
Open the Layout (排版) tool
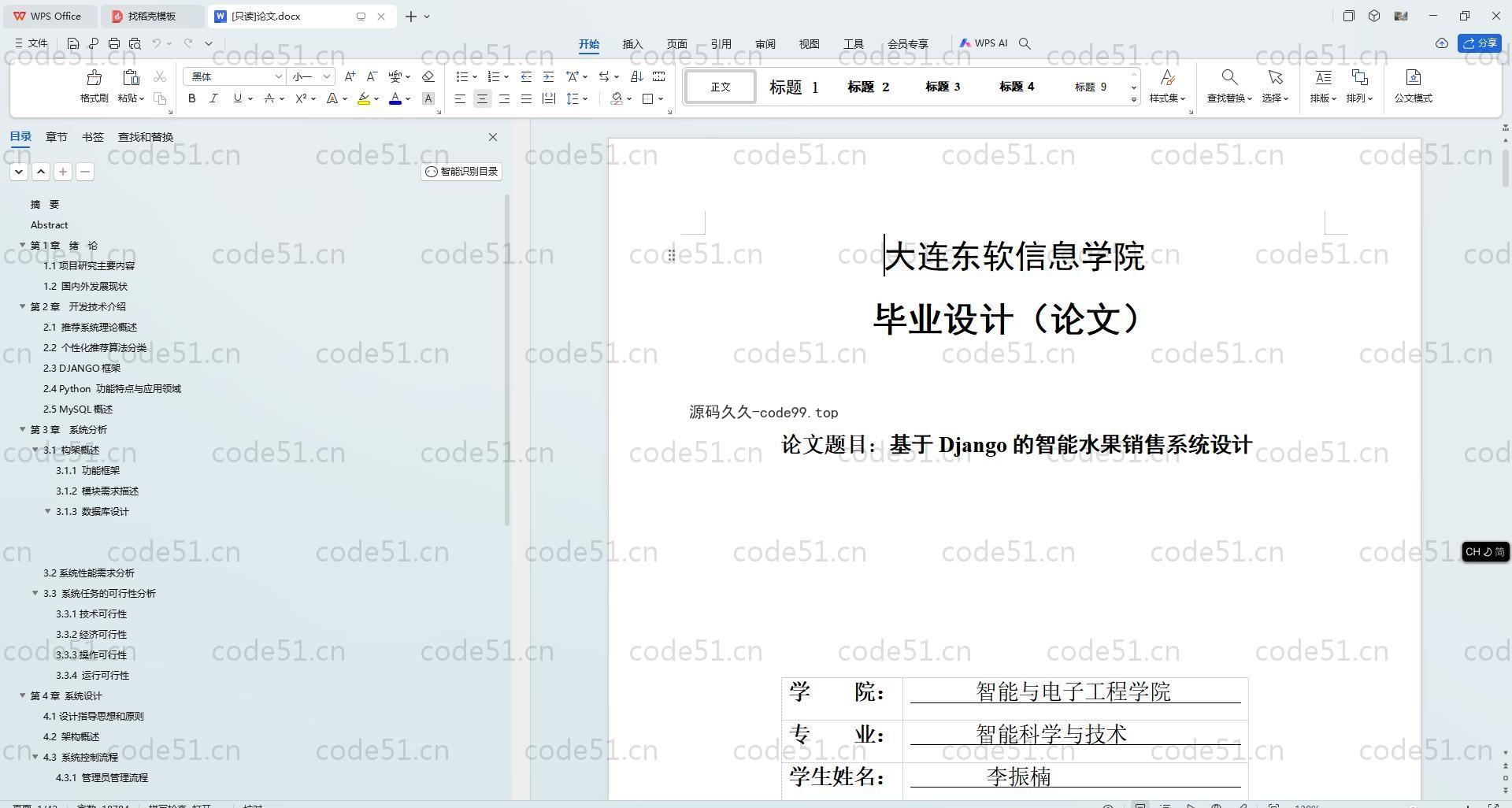[x=1323, y=87]
